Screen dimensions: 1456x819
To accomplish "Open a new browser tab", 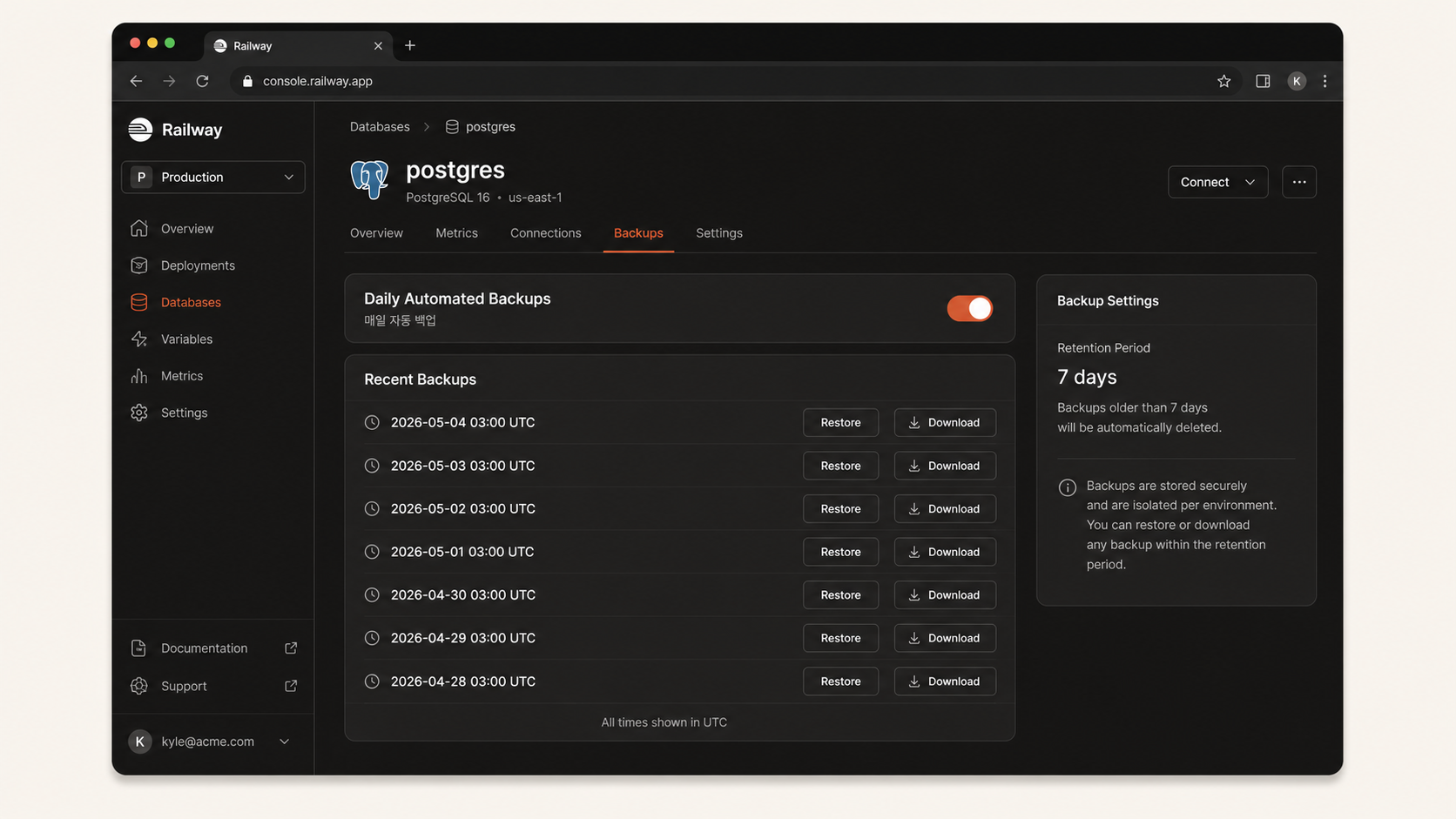I will pos(410,45).
